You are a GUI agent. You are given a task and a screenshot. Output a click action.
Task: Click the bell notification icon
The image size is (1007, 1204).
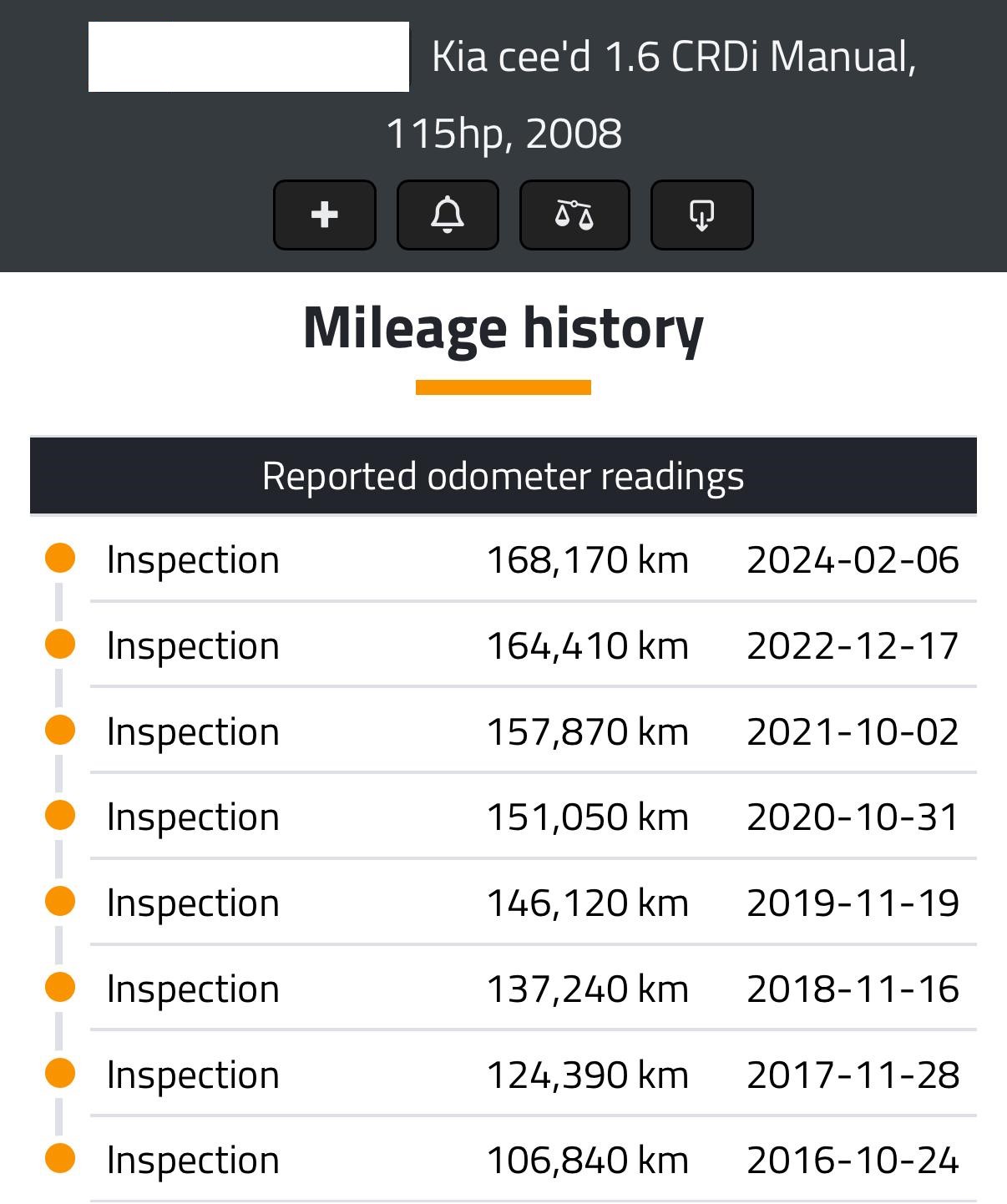point(448,215)
